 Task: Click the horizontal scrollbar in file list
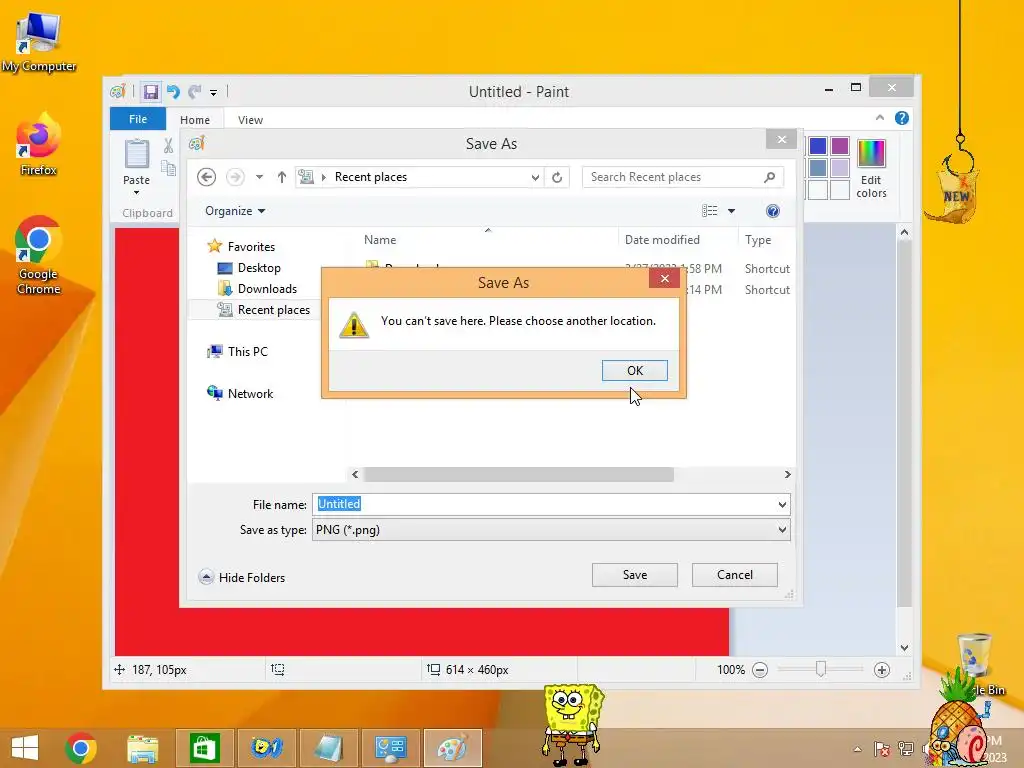click(x=519, y=475)
